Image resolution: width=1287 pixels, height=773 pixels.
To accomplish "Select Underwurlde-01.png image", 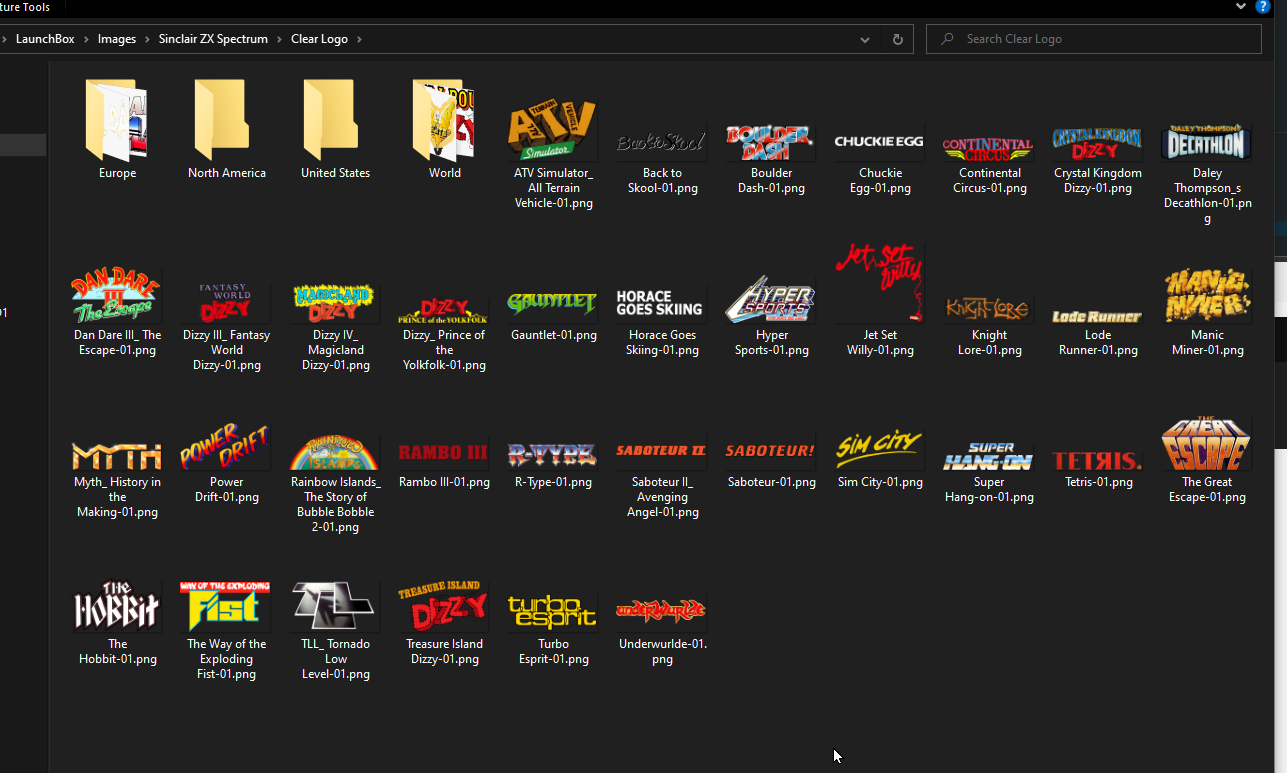I will tap(662, 630).
